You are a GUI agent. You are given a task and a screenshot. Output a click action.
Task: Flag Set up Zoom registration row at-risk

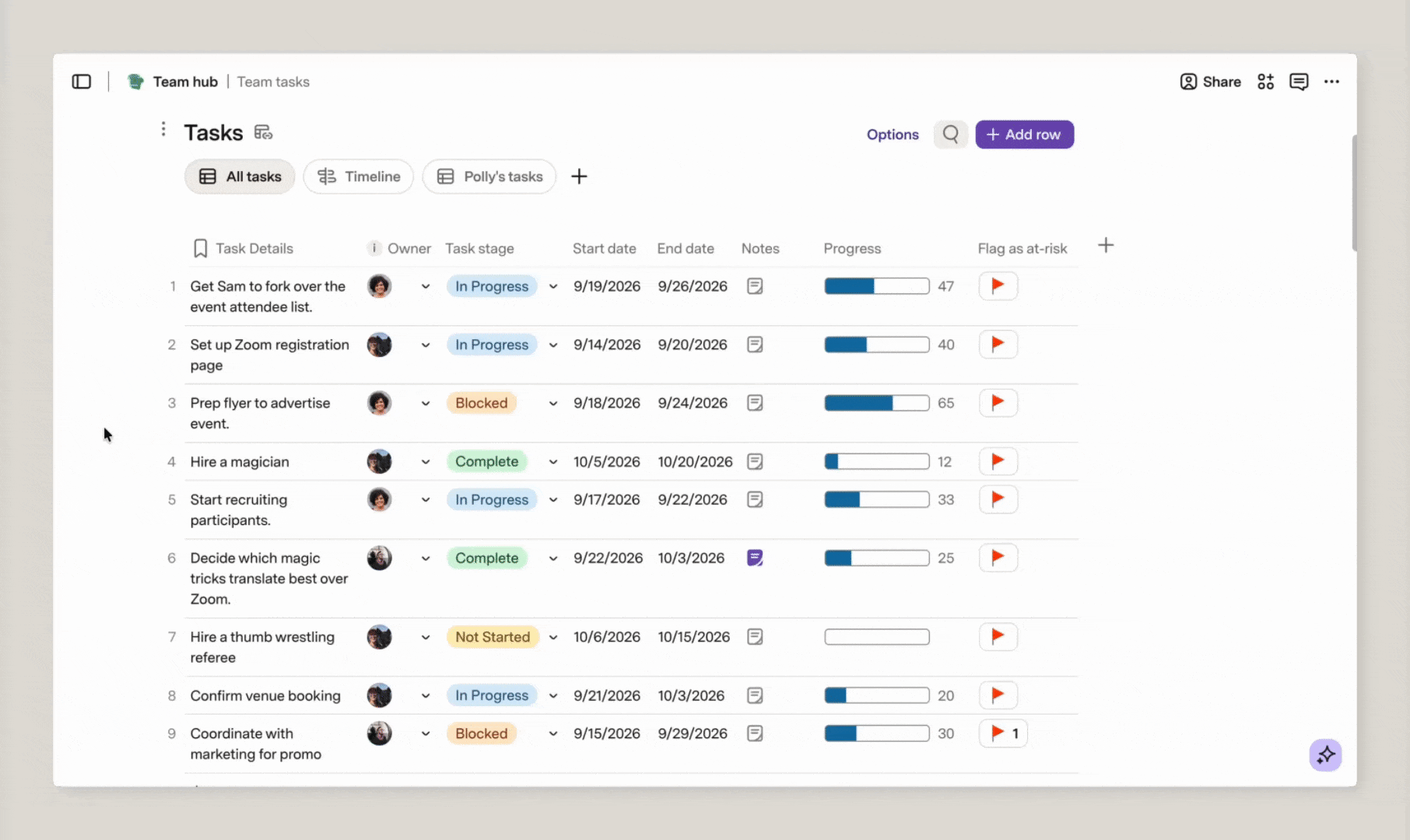click(x=998, y=345)
